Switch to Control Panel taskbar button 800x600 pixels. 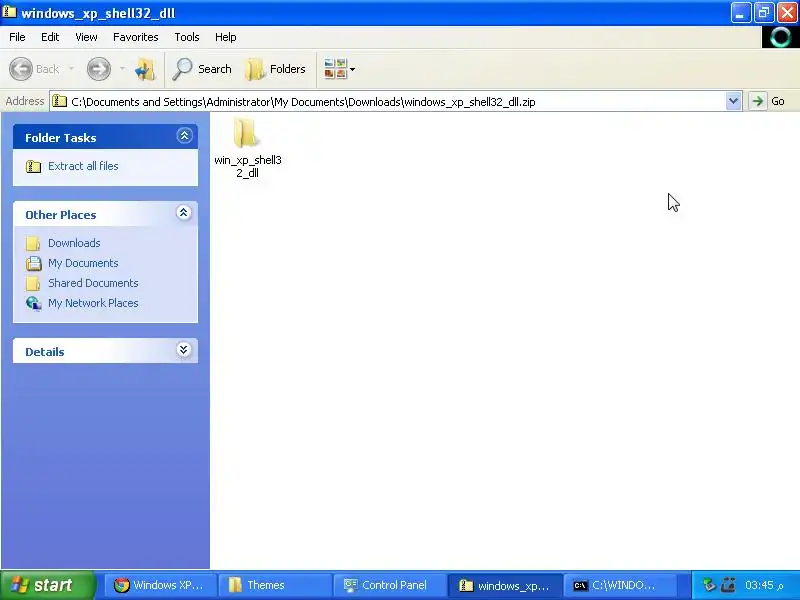click(390, 585)
